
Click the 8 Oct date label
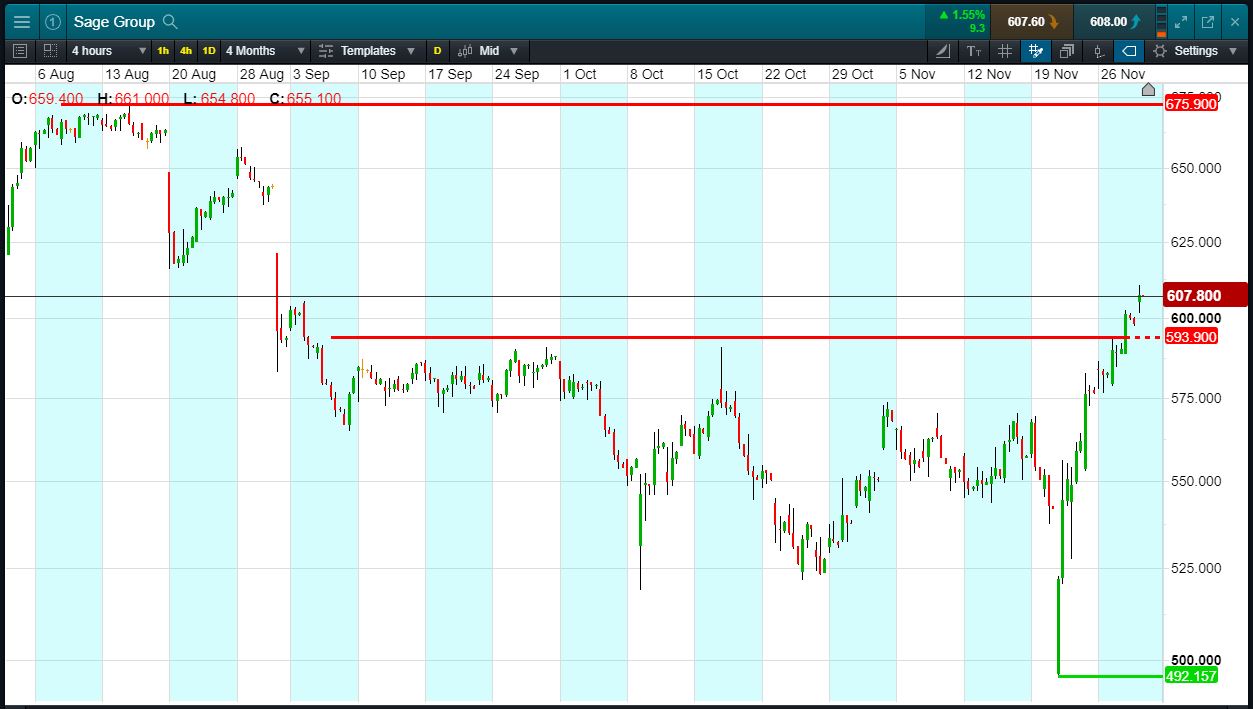[646, 74]
